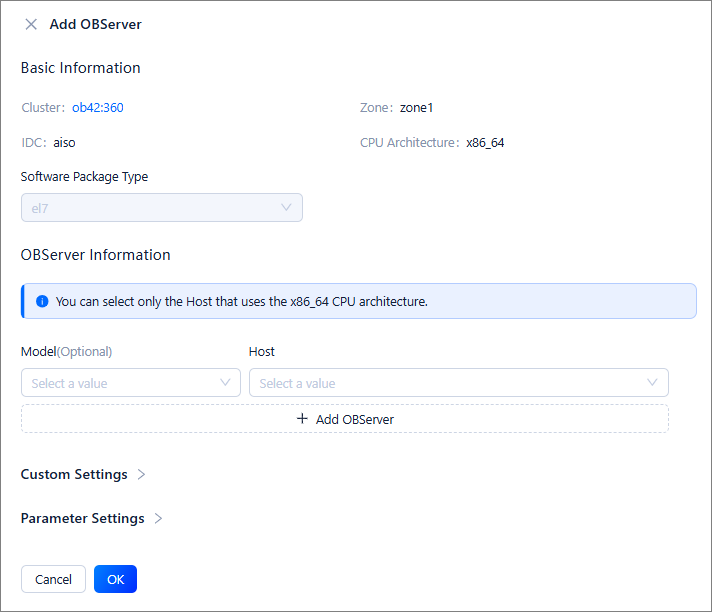Click the chevron next to Parameter Settings
The image size is (712, 612).
click(158, 518)
